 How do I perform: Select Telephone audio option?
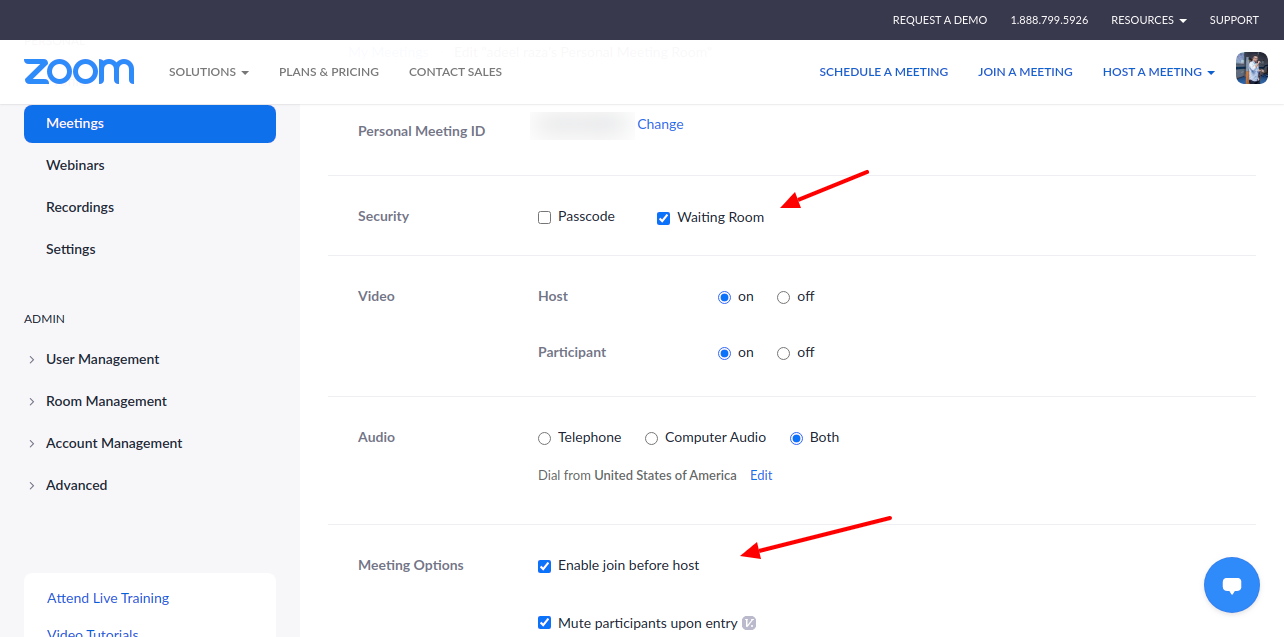point(544,438)
